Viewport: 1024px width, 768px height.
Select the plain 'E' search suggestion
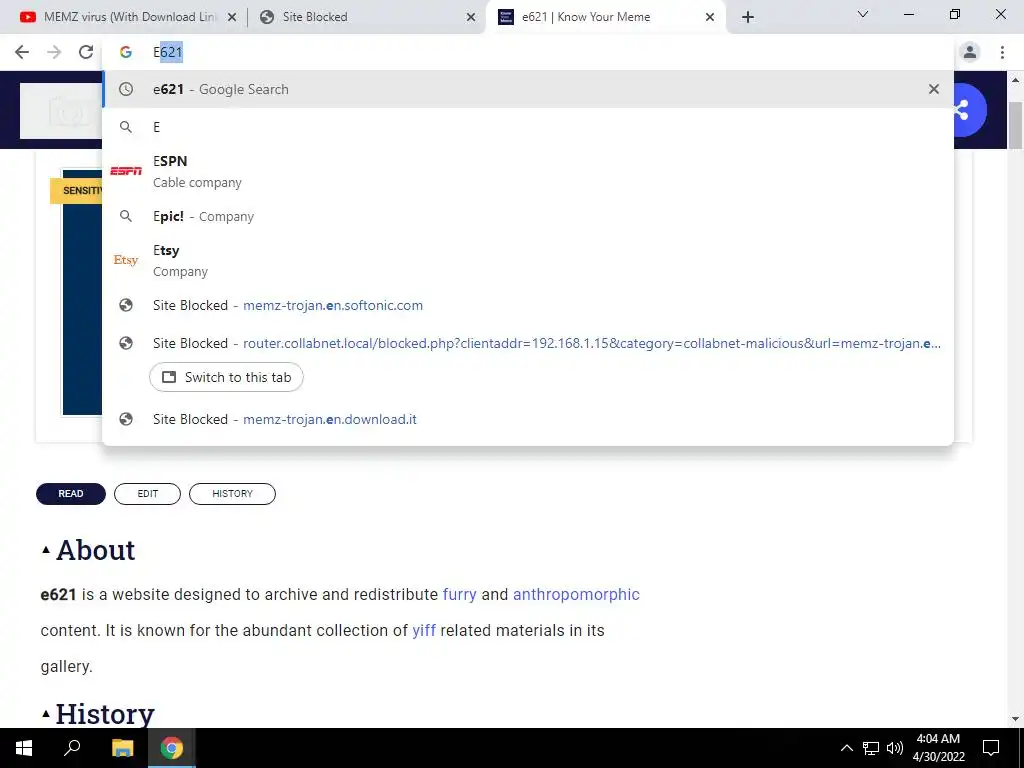[x=528, y=127]
